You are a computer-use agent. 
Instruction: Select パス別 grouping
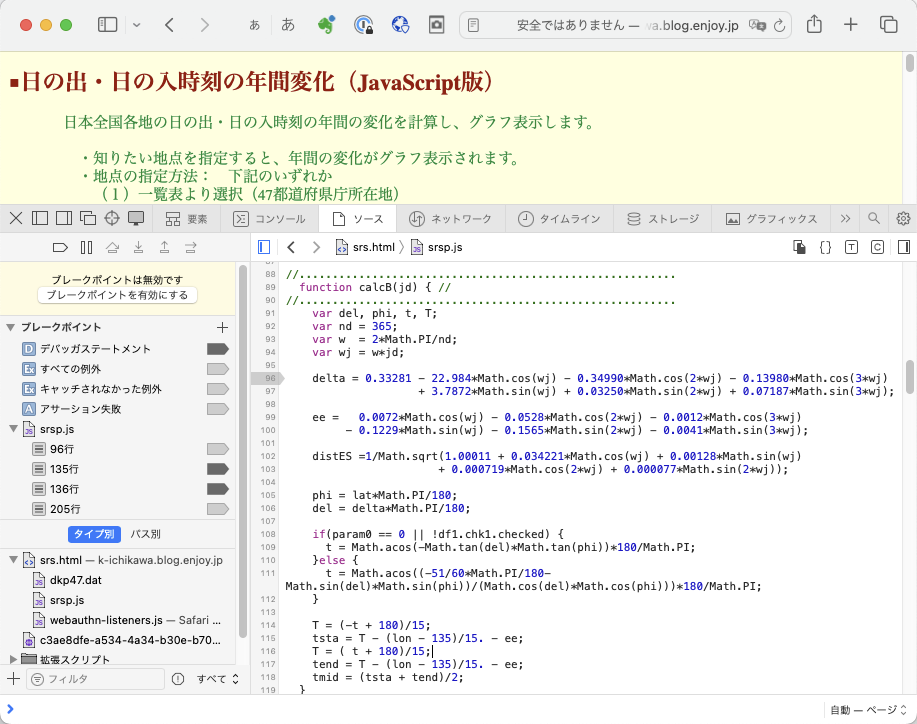145,534
